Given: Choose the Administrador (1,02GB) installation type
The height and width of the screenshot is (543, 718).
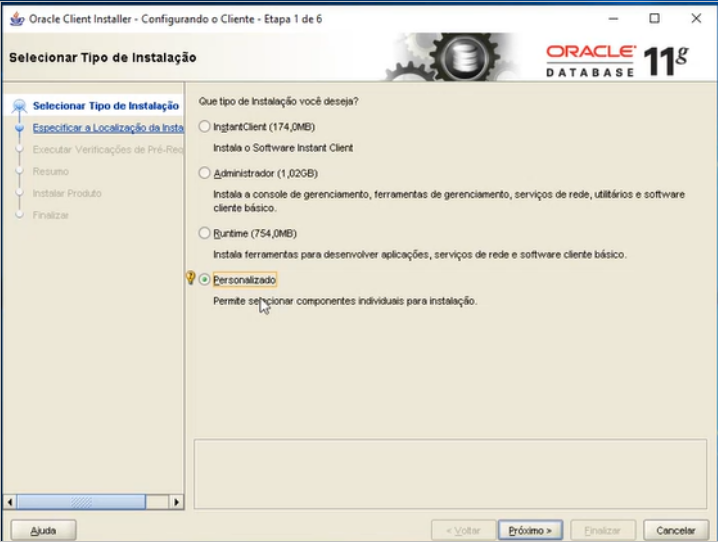Looking at the screenshot, I should (x=204, y=173).
